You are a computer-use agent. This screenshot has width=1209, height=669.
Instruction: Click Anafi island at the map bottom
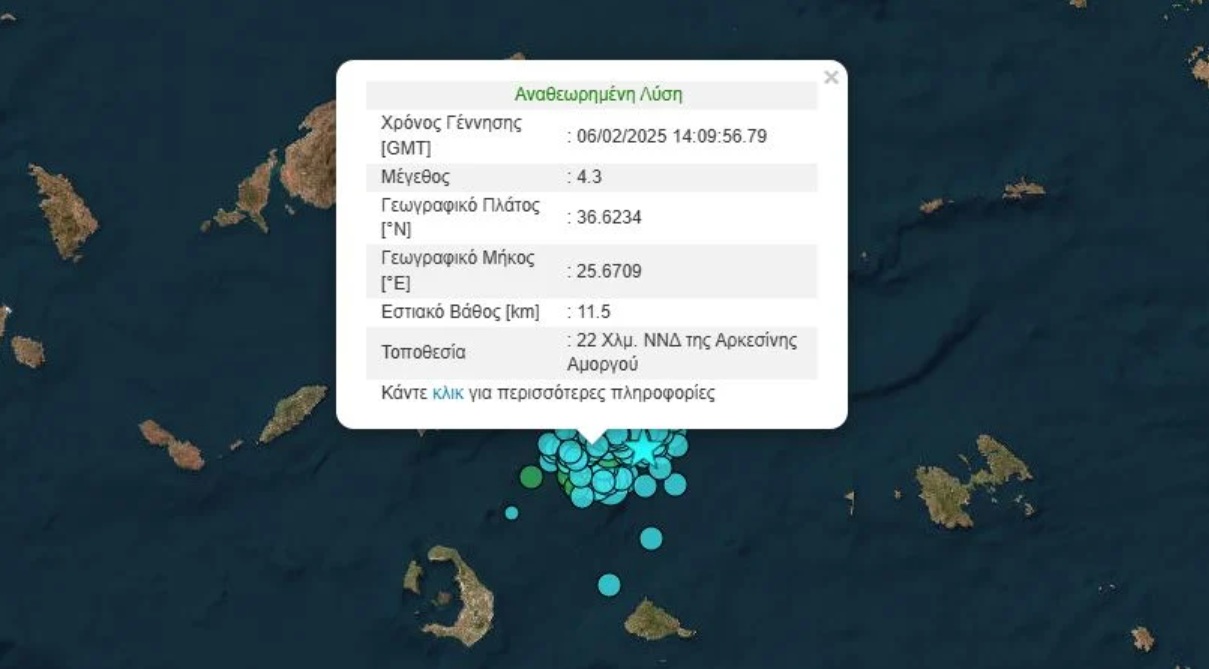tap(655, 621)
